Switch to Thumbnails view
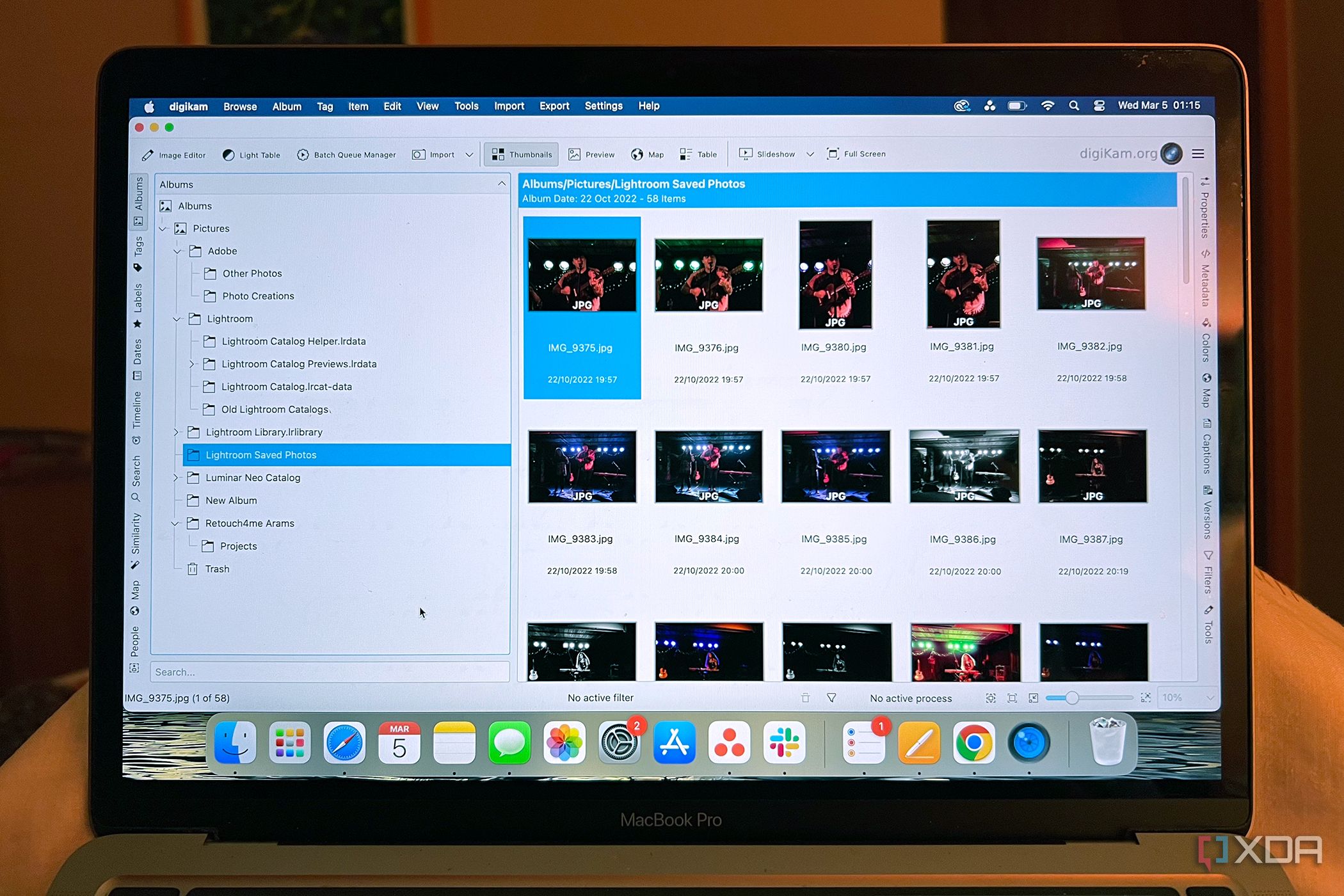Image resolution: width=1344 pixels, height=896 pixels. point(522,155)
